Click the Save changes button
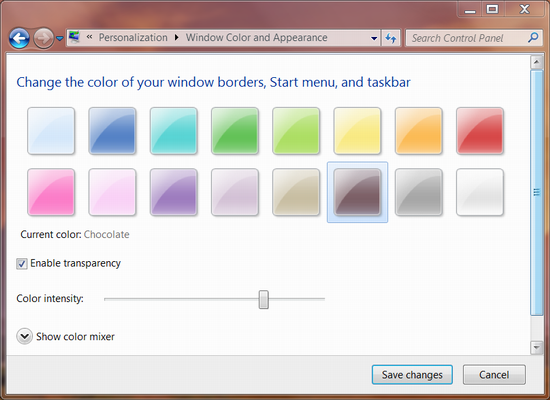The height and width of the screenshot is (400, 550). click(412, 375)
